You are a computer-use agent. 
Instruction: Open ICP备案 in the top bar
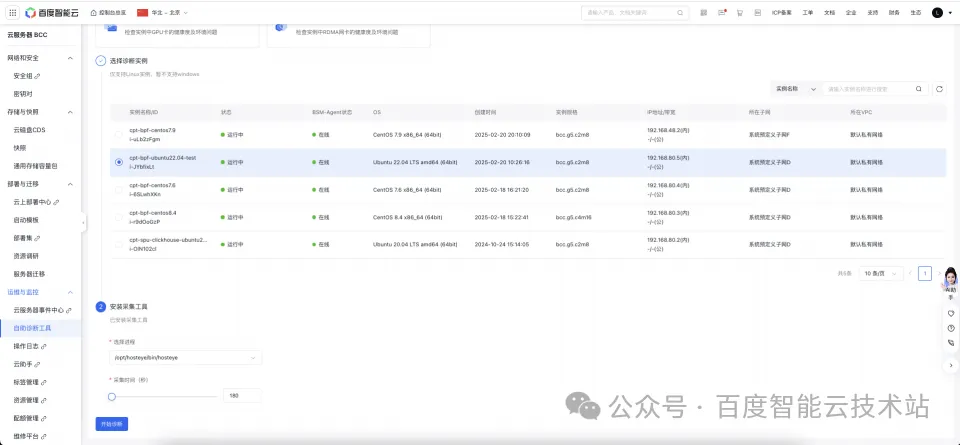point(781,12)
